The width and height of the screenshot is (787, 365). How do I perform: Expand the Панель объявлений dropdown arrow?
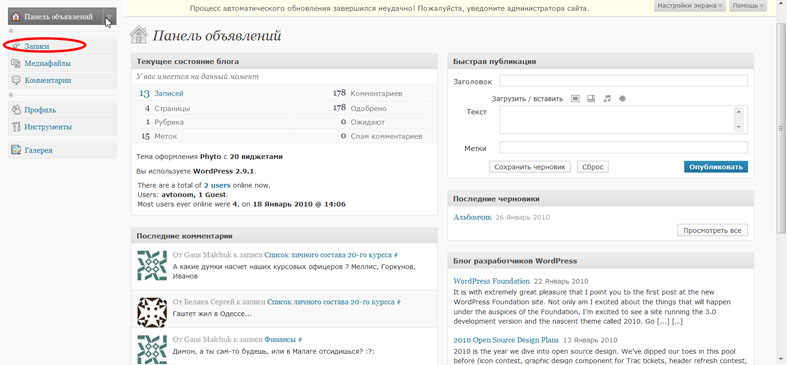110,17
